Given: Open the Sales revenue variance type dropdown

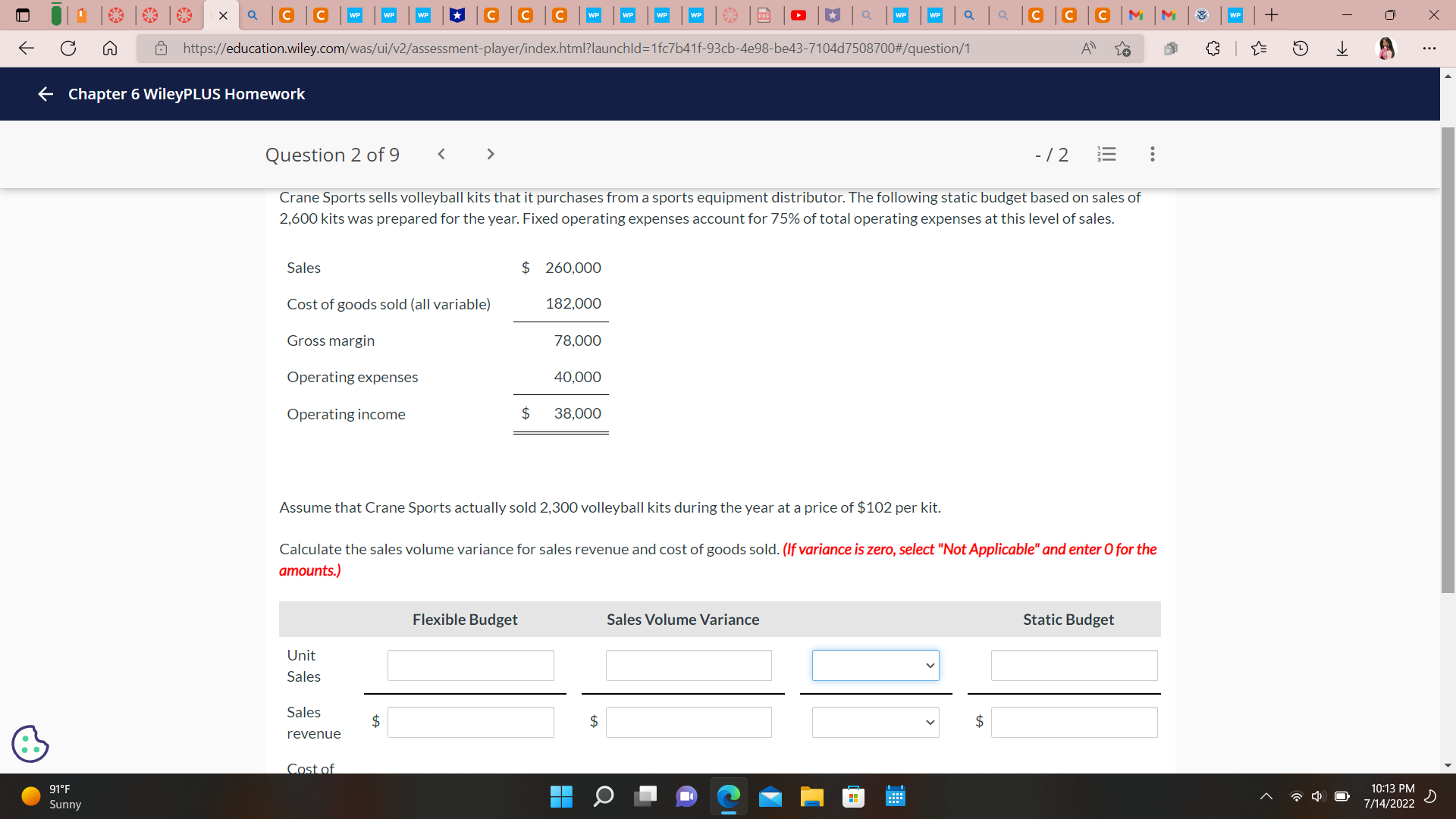Looking at the screenshot, I should [x=875, y=722].
